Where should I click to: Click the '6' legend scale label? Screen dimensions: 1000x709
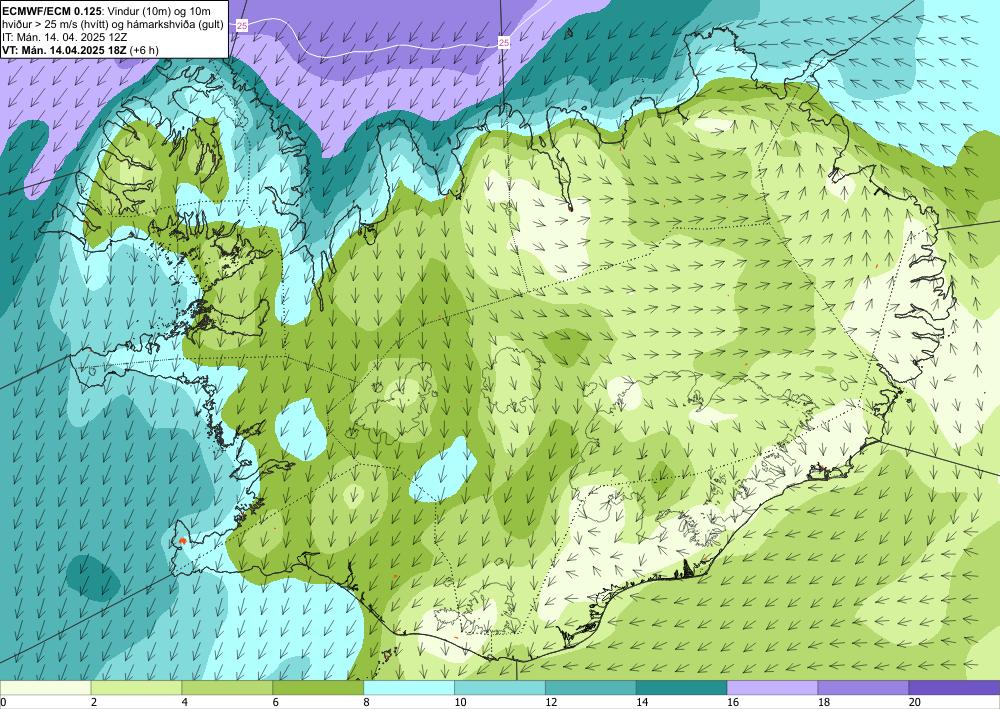(x=276, y=703)
